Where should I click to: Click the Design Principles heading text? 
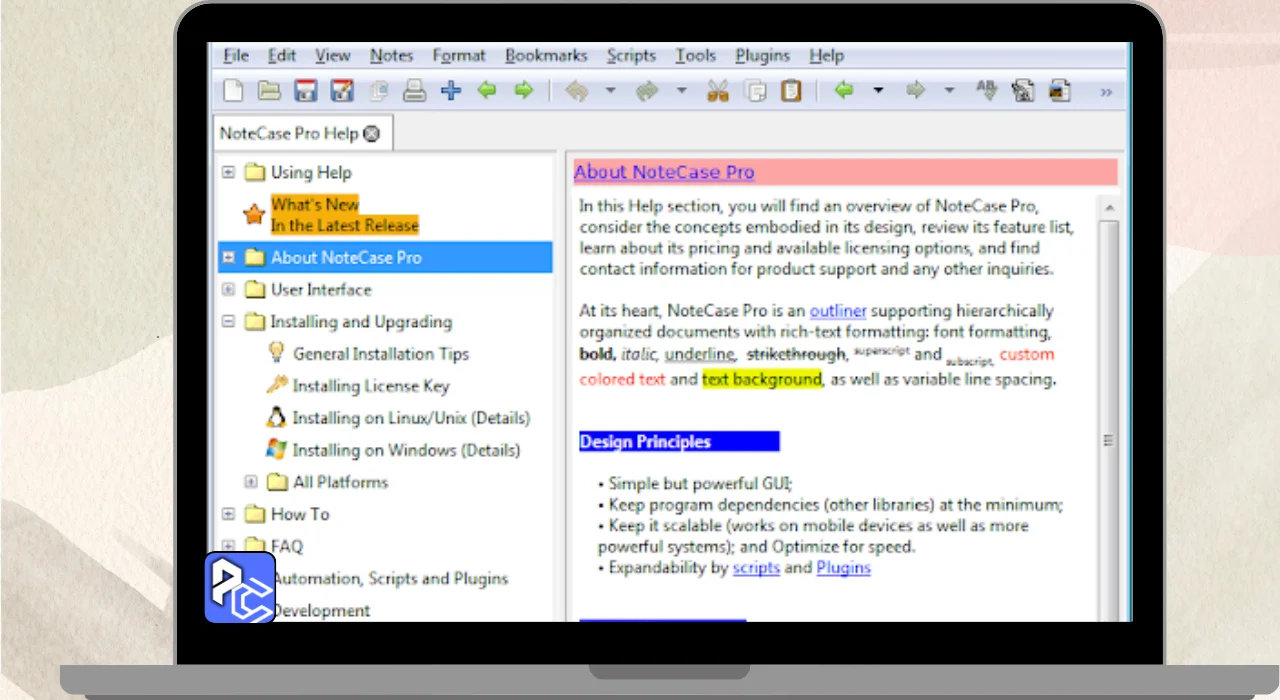click(645, 441)
